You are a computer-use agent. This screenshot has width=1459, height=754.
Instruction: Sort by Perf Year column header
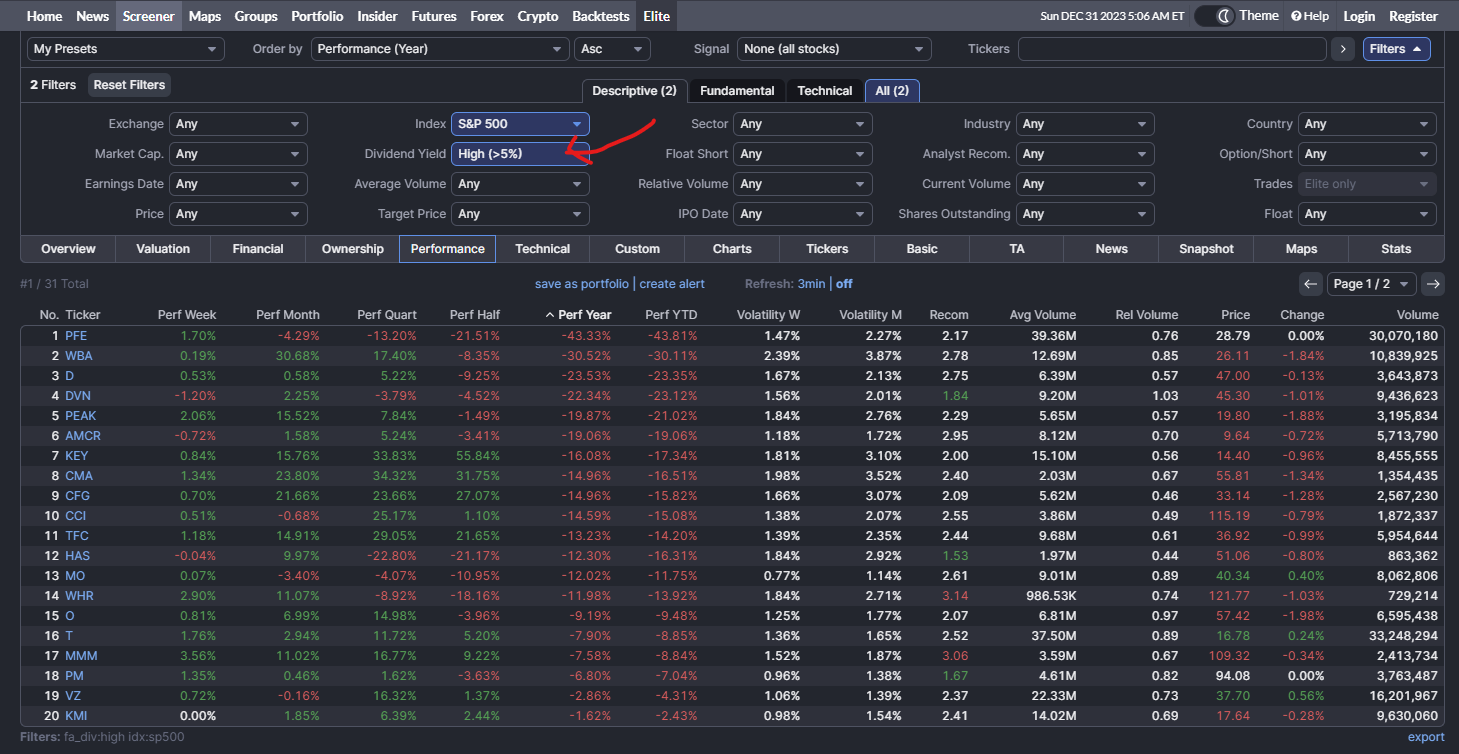click(x=578, y=315)
